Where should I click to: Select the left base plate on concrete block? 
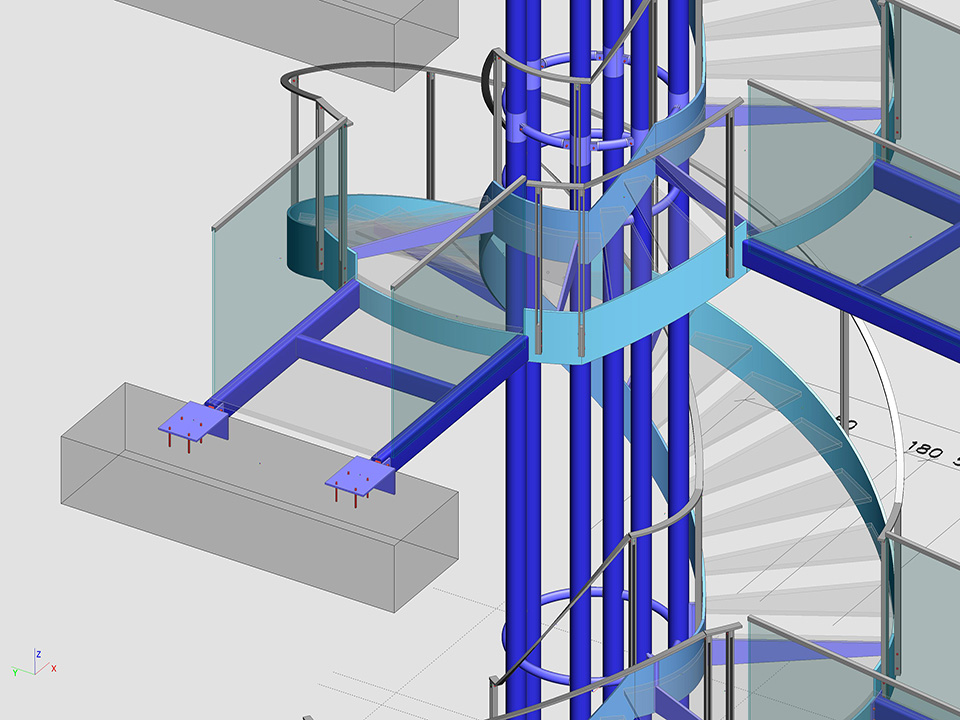coord(194,421)
